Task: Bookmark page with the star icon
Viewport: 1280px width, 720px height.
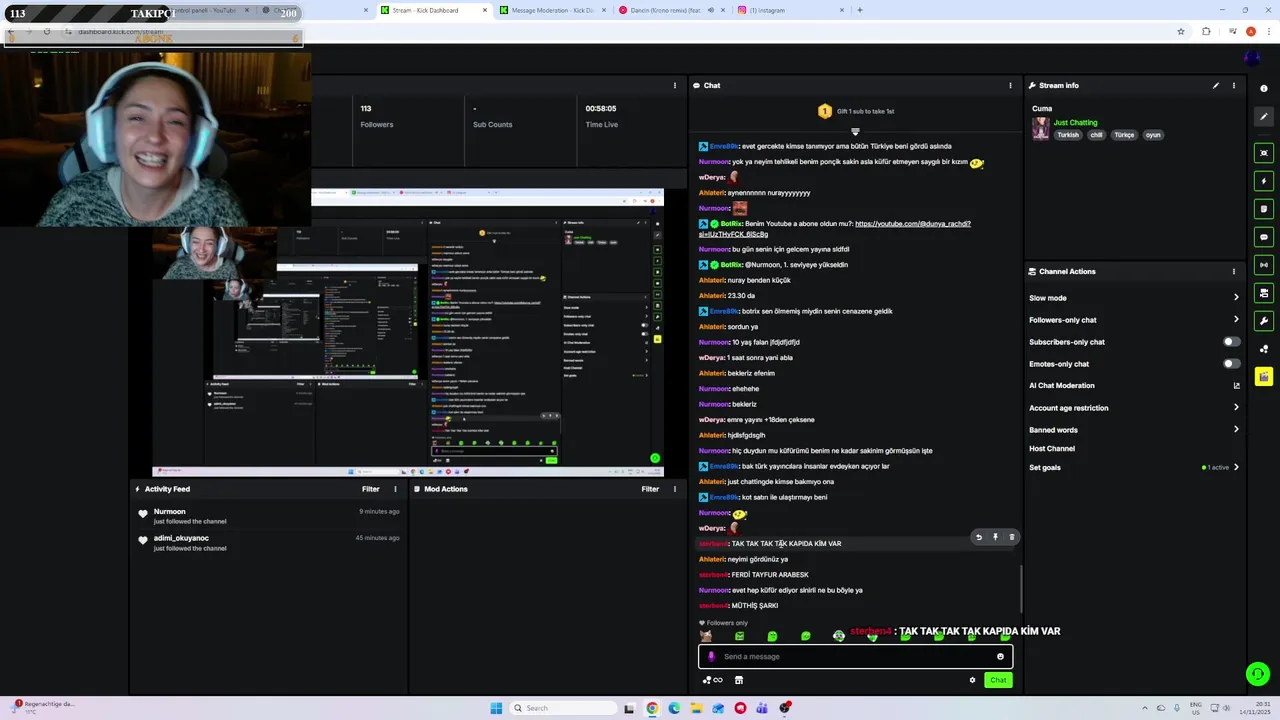Action: pyautogui.click(x=1181, y=31)
